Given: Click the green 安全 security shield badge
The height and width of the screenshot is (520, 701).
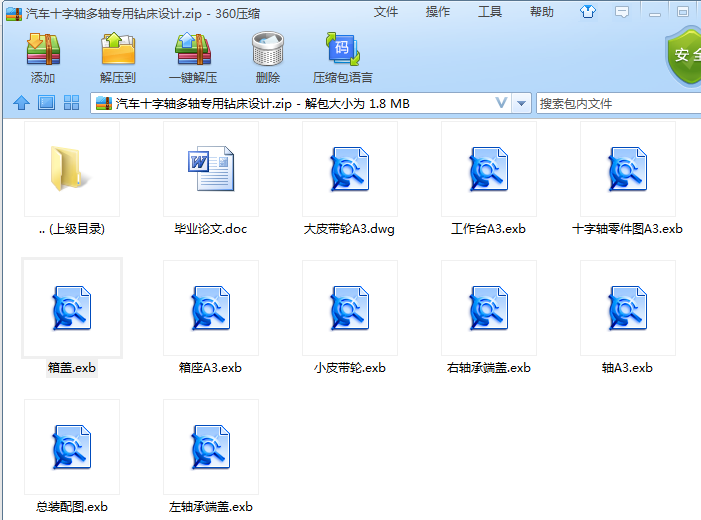Looking at the screenshot, I should 685,56.
